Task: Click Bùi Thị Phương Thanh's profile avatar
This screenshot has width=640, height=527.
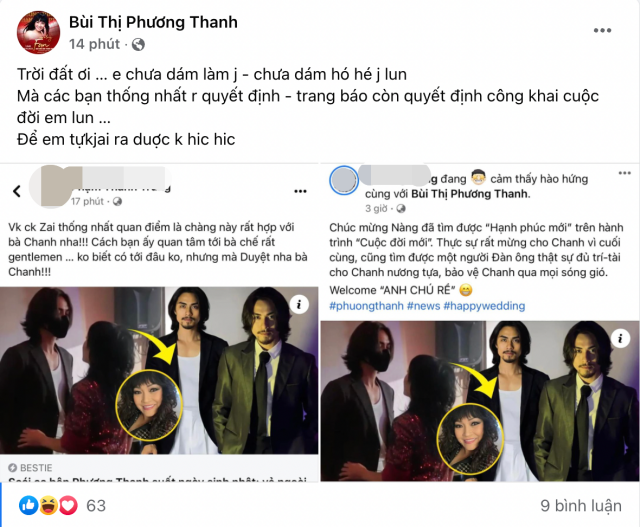Action: click(38, 32)
